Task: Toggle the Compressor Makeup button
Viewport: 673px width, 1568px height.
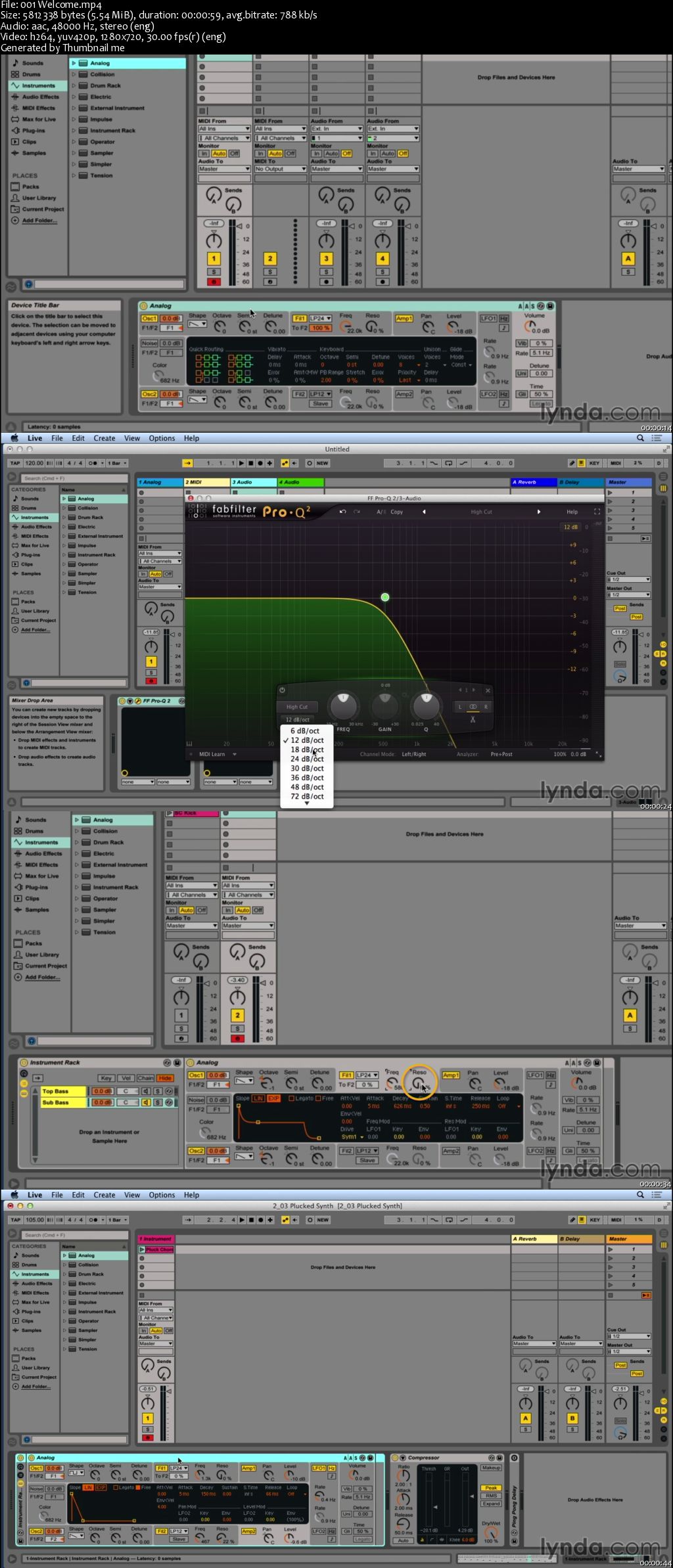Action: coord(491,1467)
